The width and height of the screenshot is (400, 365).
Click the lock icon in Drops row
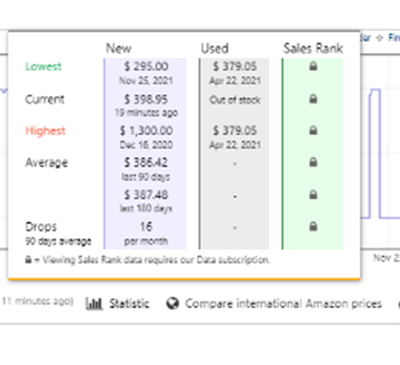click(x=313, y=226)
